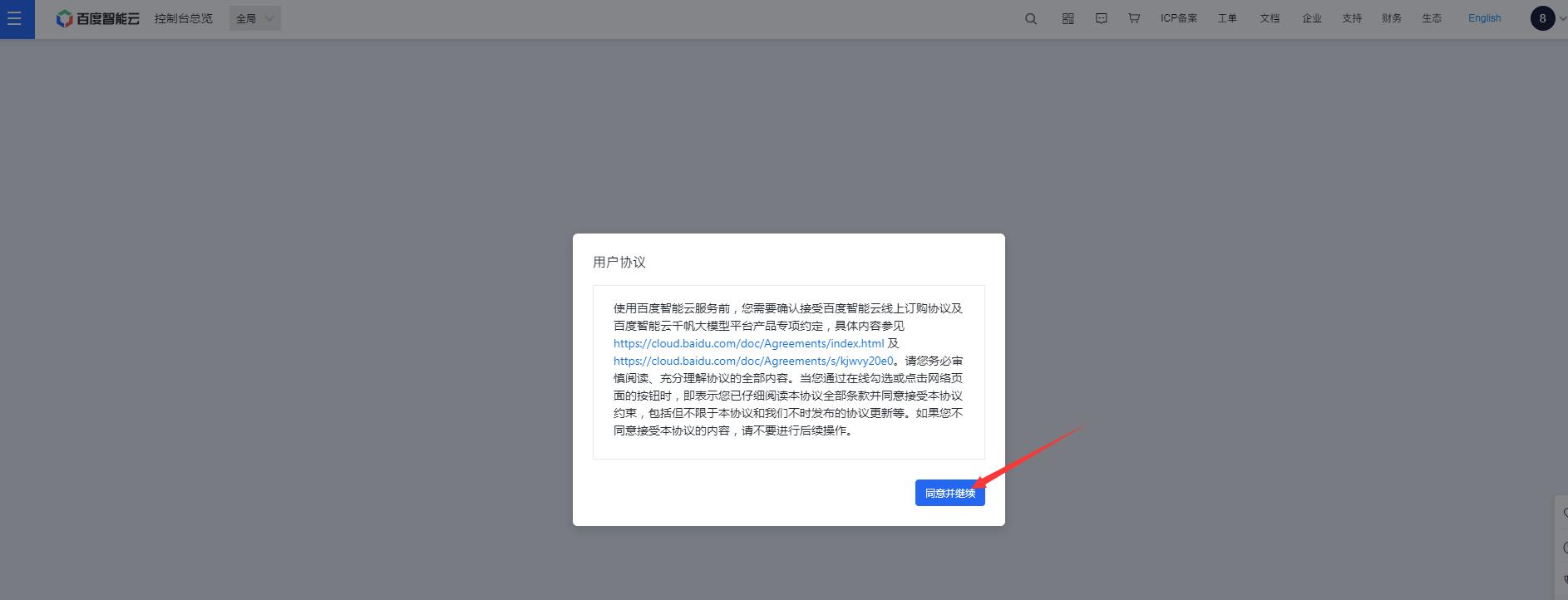The height and width of the screenshot is (600, 1568).
Task: Open the 财务 menu
Action: click(1392, 18)
